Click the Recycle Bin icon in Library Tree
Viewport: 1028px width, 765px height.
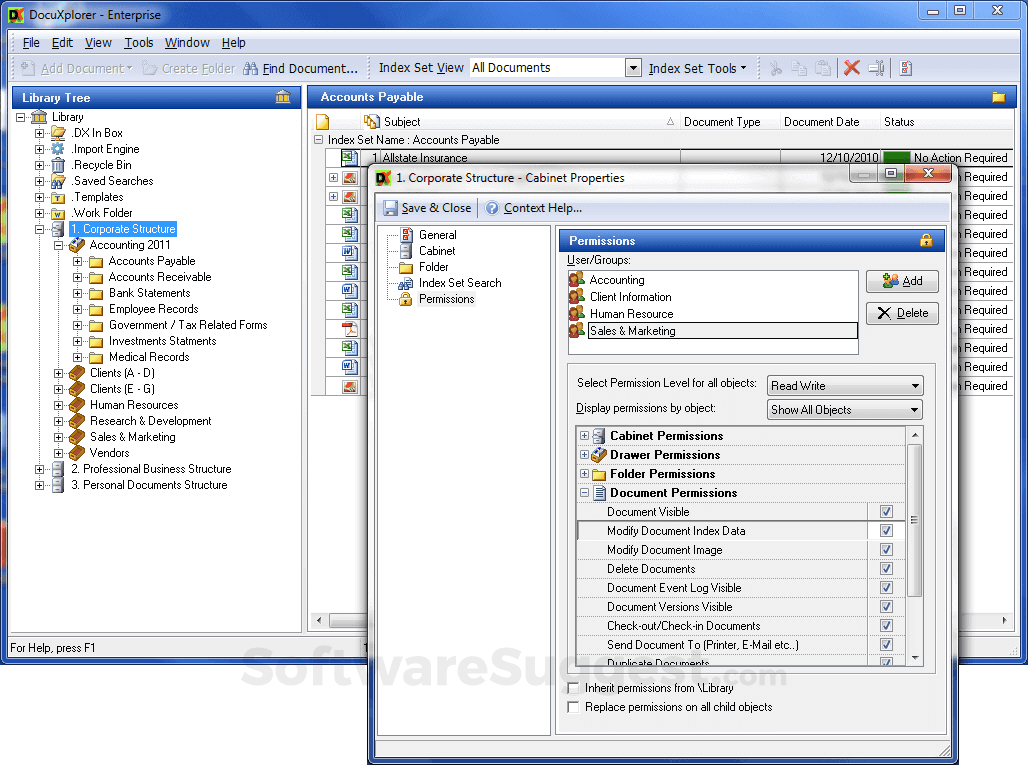click(x=58, y=165)
